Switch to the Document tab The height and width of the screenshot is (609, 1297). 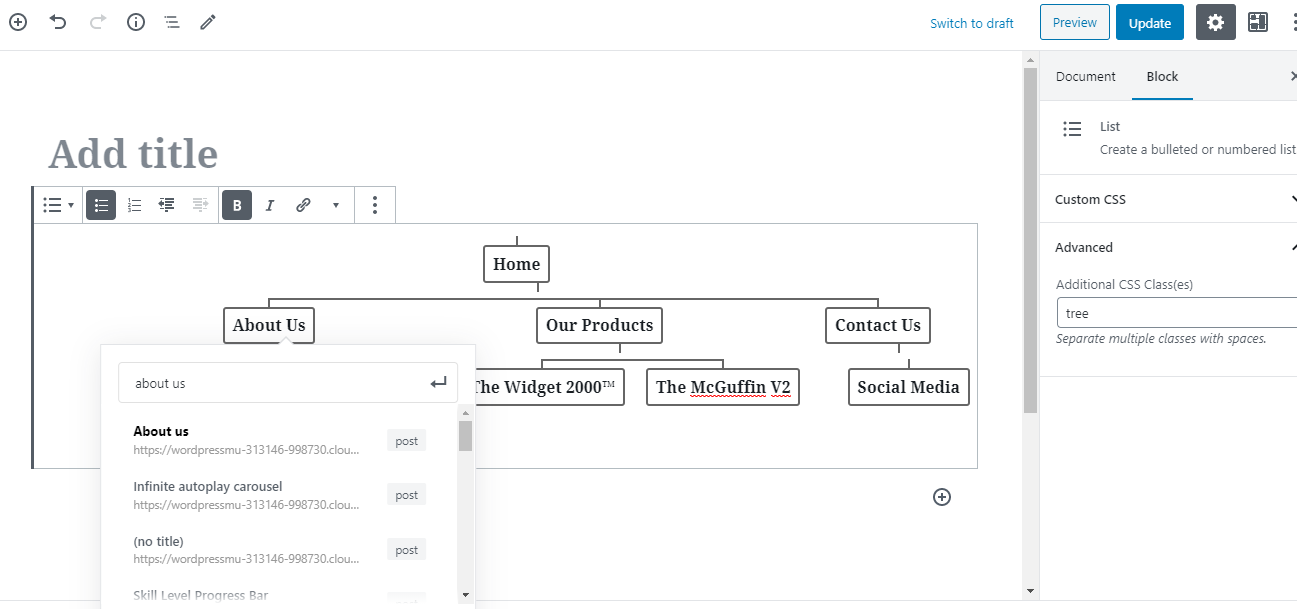point(1085,77)
